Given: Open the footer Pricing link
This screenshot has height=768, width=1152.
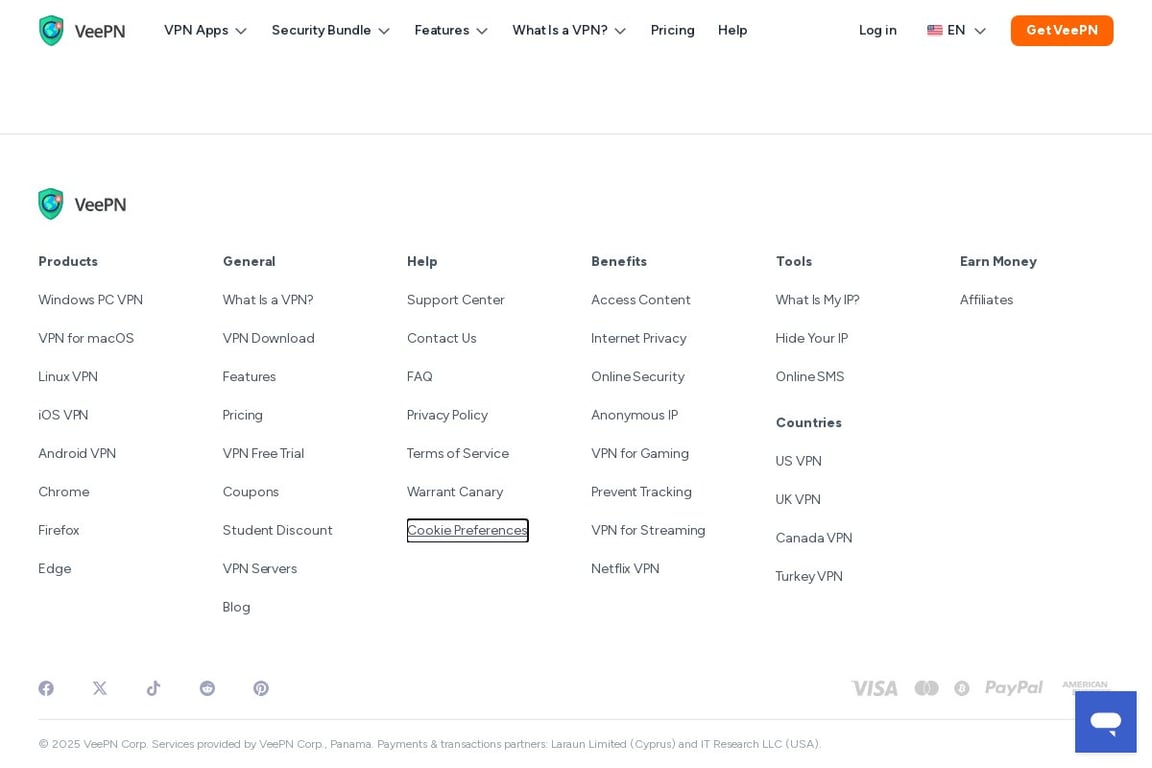Looking at the screenshot, I should 242,415.
